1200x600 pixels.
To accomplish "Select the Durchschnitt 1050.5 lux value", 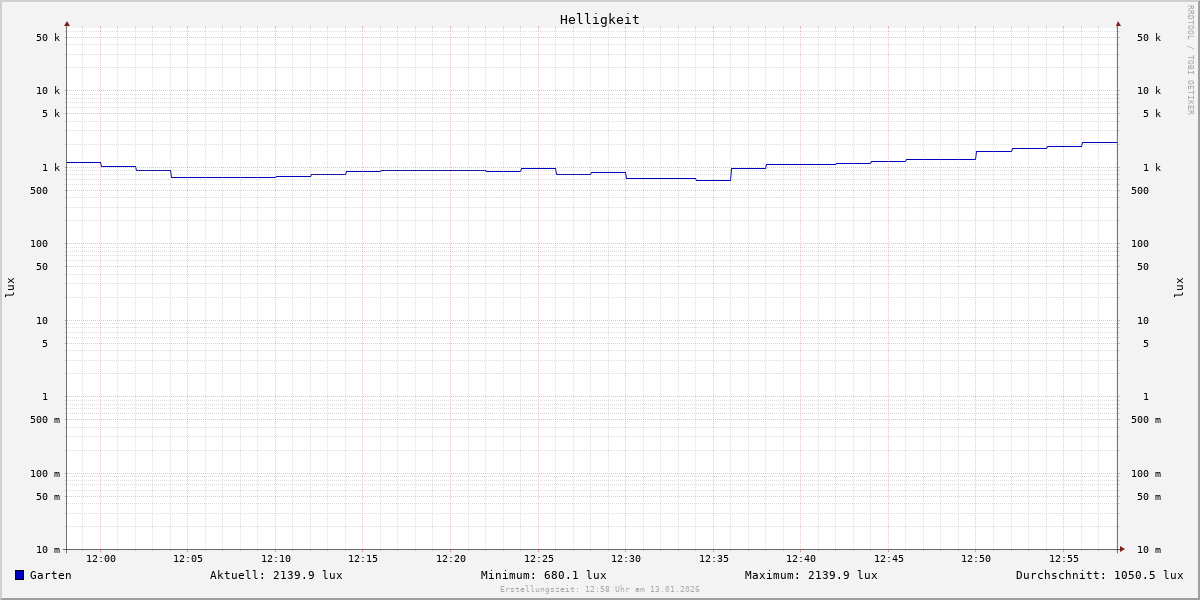I will (x=1099, y=575).
